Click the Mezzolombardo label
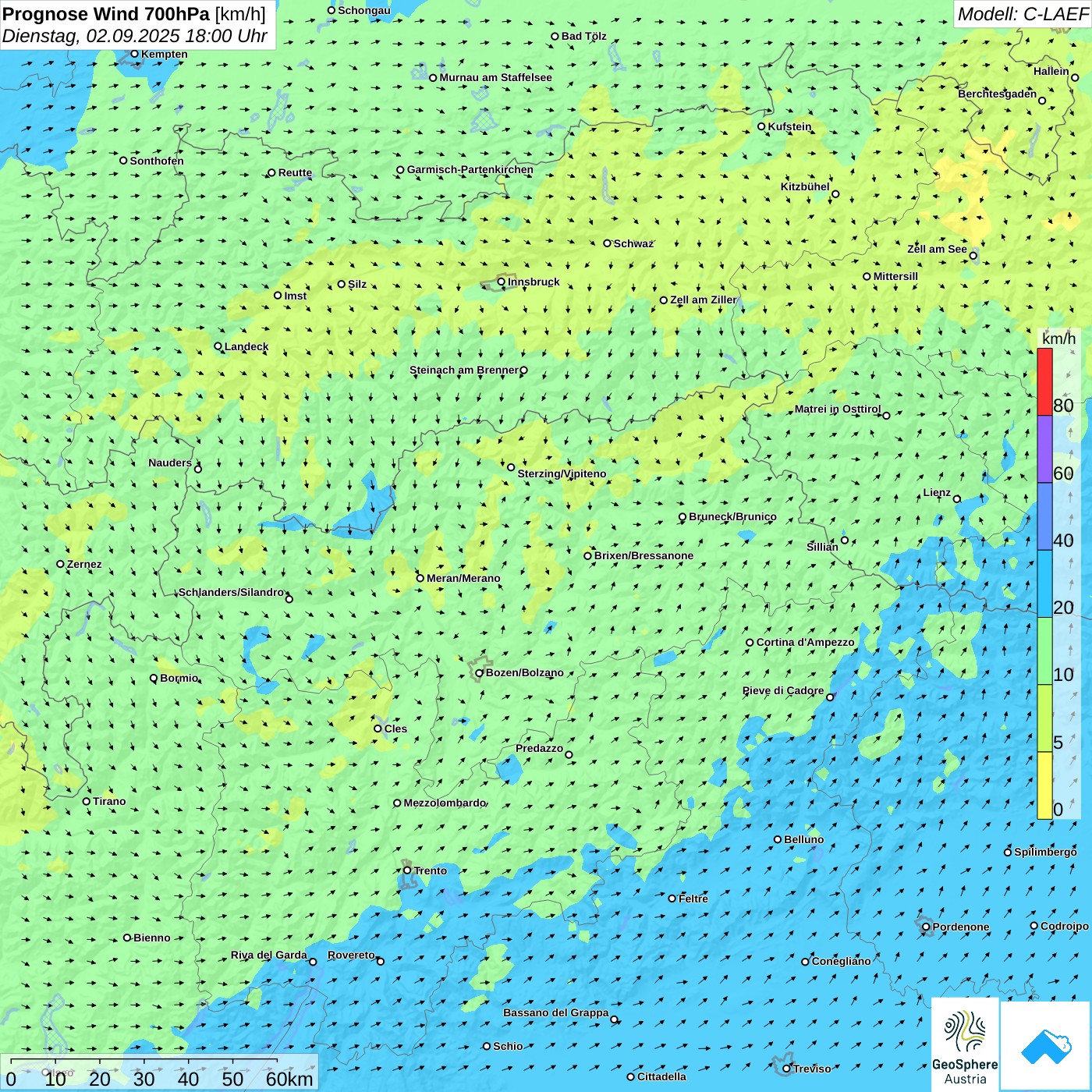This screenshot has height=1092, width=1092. click(x=445, y=803)
